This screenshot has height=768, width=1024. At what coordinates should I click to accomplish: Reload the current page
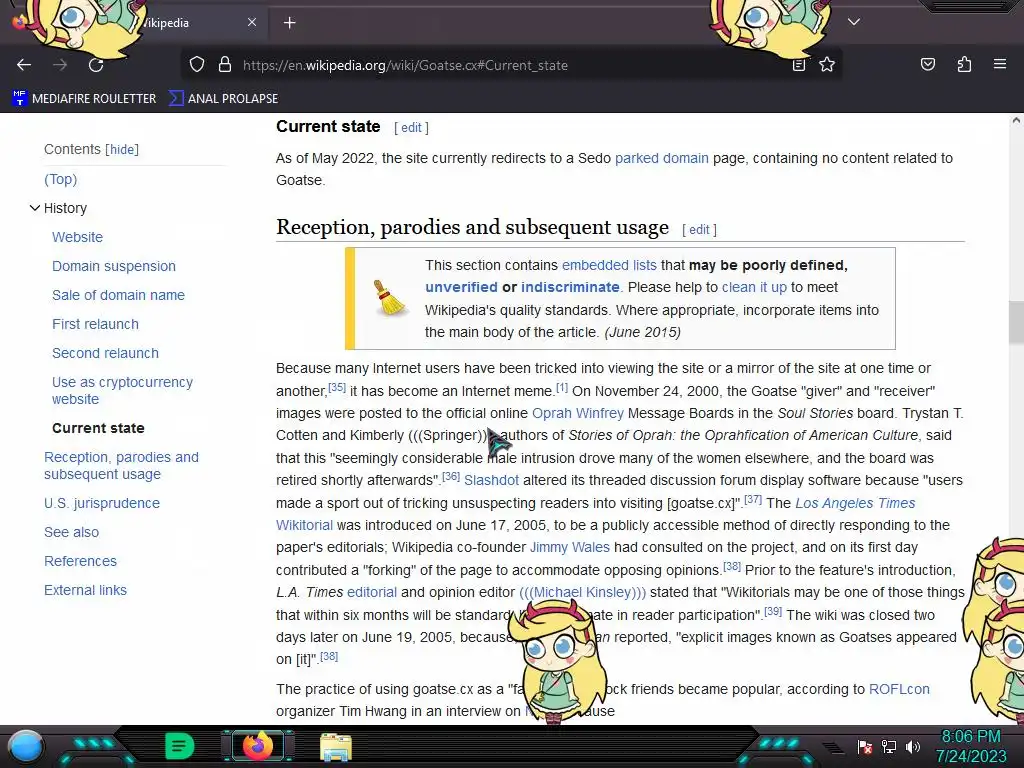coord(96,65)
